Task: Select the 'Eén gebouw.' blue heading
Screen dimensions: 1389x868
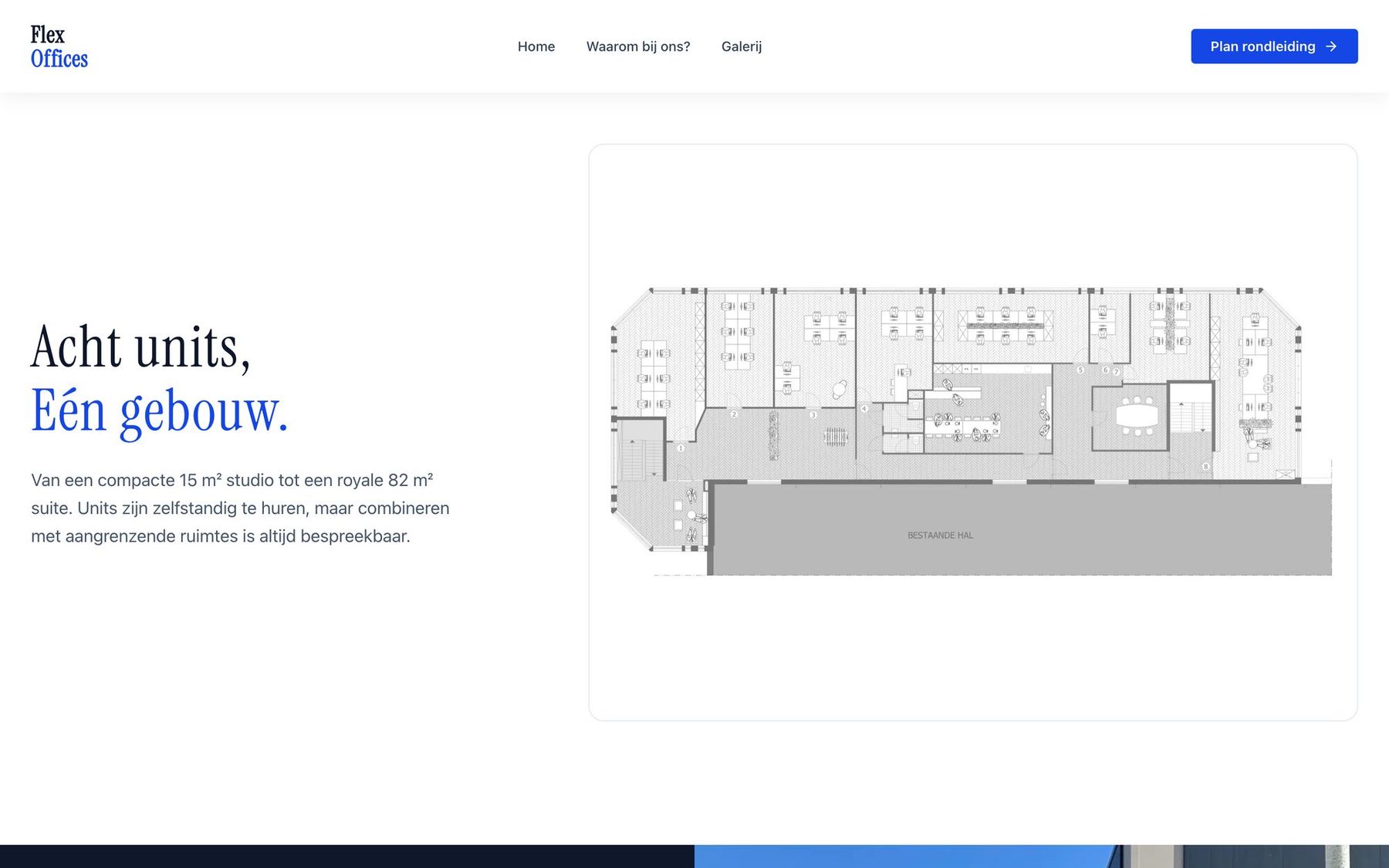Action: coord(160,411)
